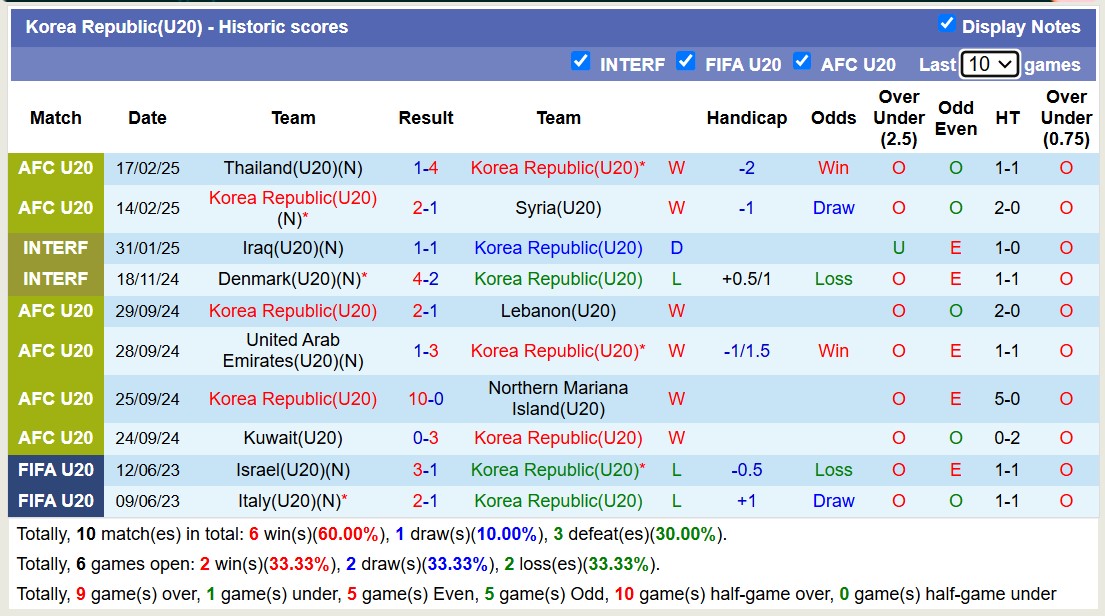Viewport: 1105px width, 616px height.
Task: Click the United Arab Emirates(U20)(N) link
Action: (x=293, y=350)
